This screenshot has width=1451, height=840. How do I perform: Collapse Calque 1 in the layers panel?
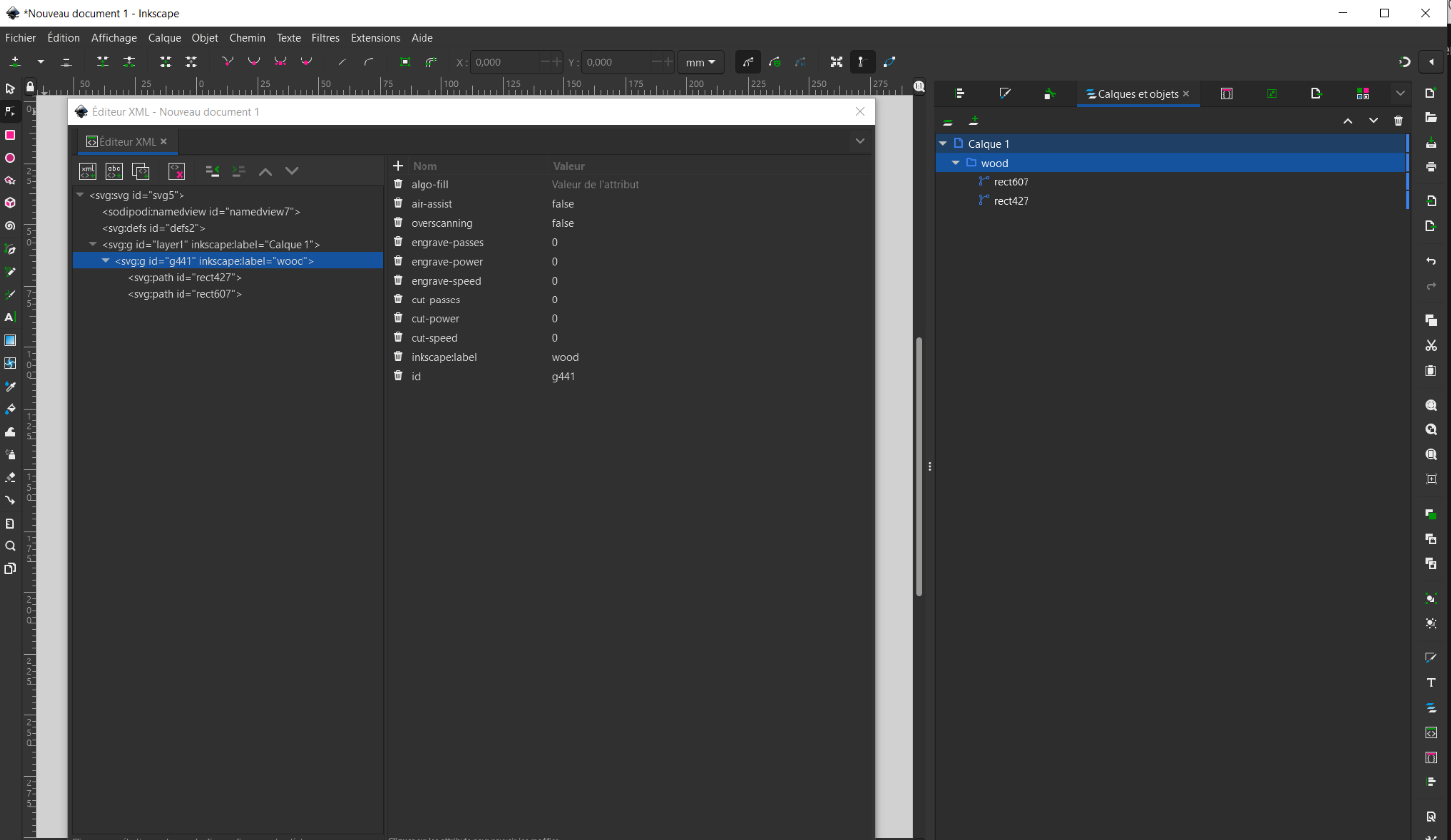tap(943, 144)
